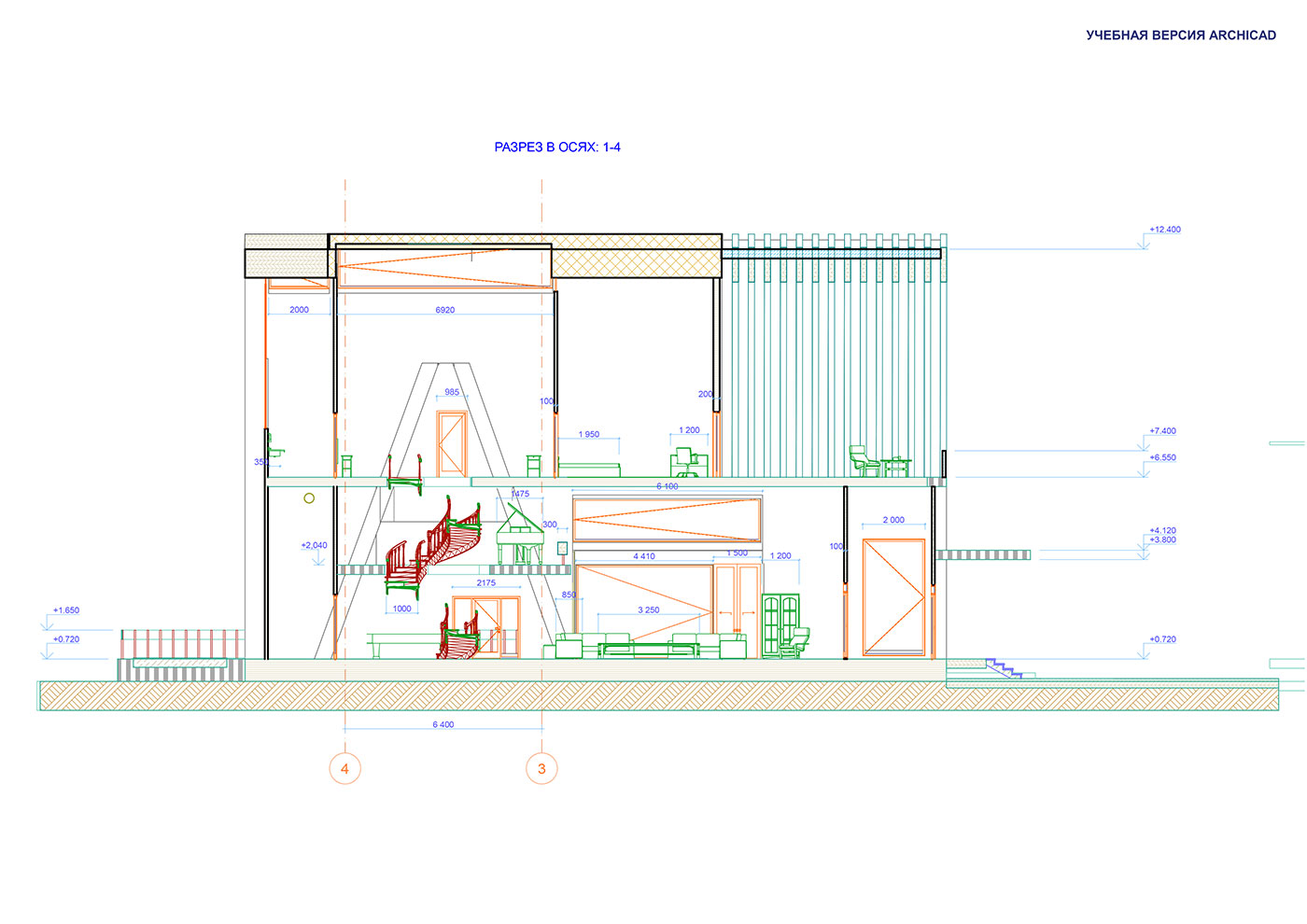Select the +12,400 elevation marker

click(1164, 230)
